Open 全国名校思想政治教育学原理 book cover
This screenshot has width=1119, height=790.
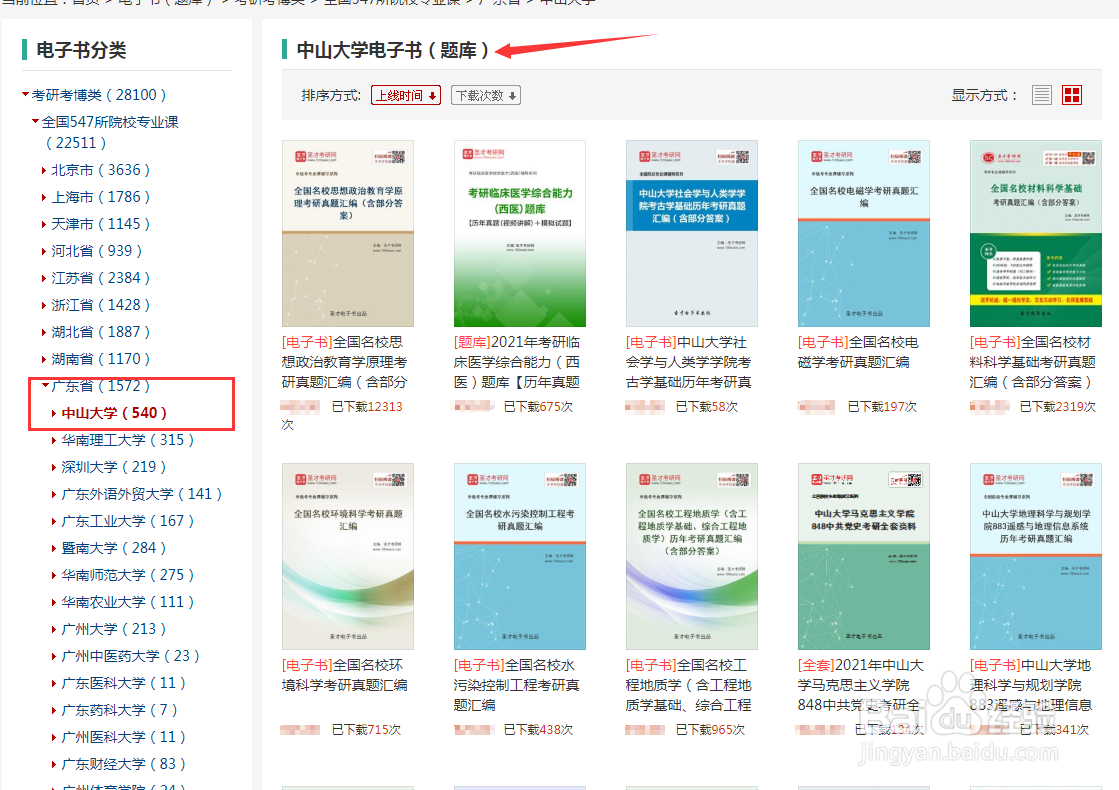pos(348,233)
